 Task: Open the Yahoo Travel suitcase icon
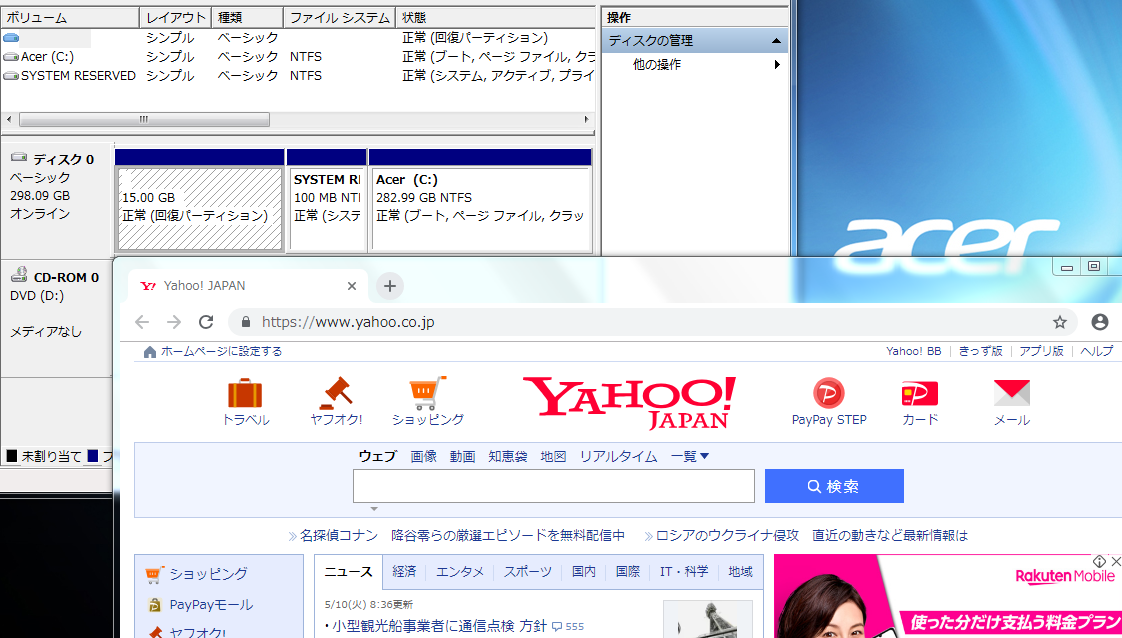tap(245, 393)
